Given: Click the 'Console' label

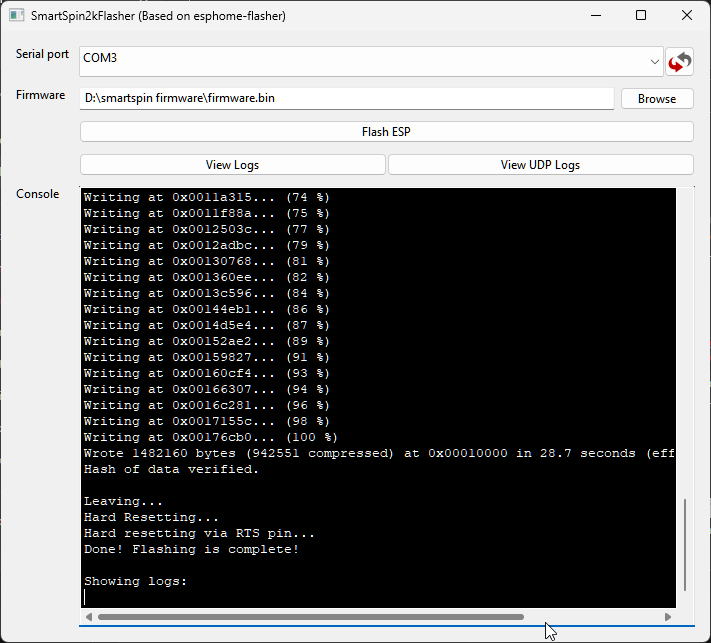Looking at the screenshot, I should coord(38,194).
